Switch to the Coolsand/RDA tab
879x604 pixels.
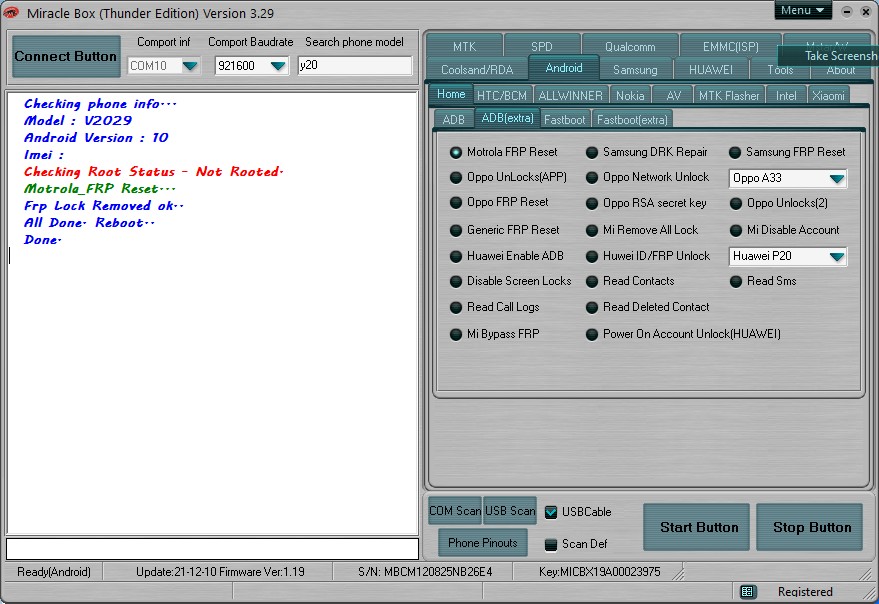(x=477, y=70)
